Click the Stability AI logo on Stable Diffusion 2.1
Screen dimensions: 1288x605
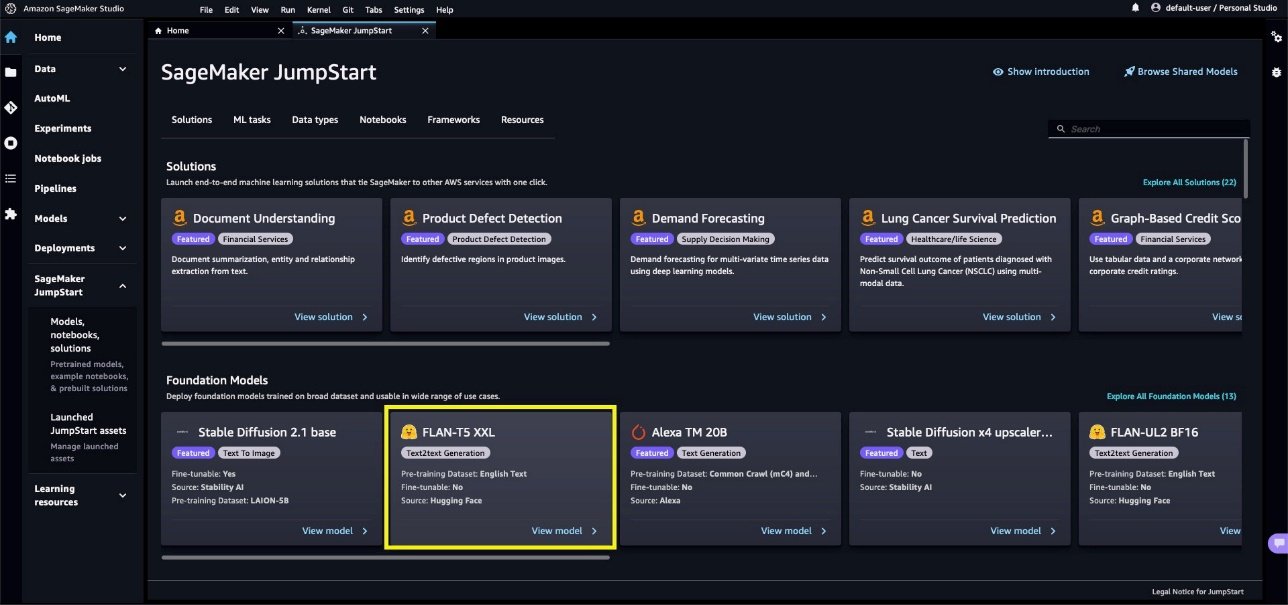tap(182, 433)
